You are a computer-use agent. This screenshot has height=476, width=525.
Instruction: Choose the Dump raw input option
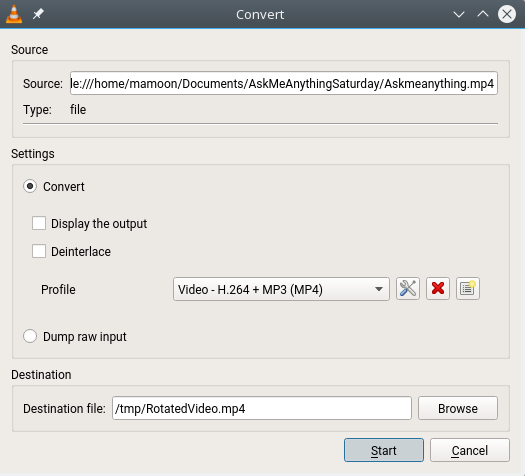point(30,336)
